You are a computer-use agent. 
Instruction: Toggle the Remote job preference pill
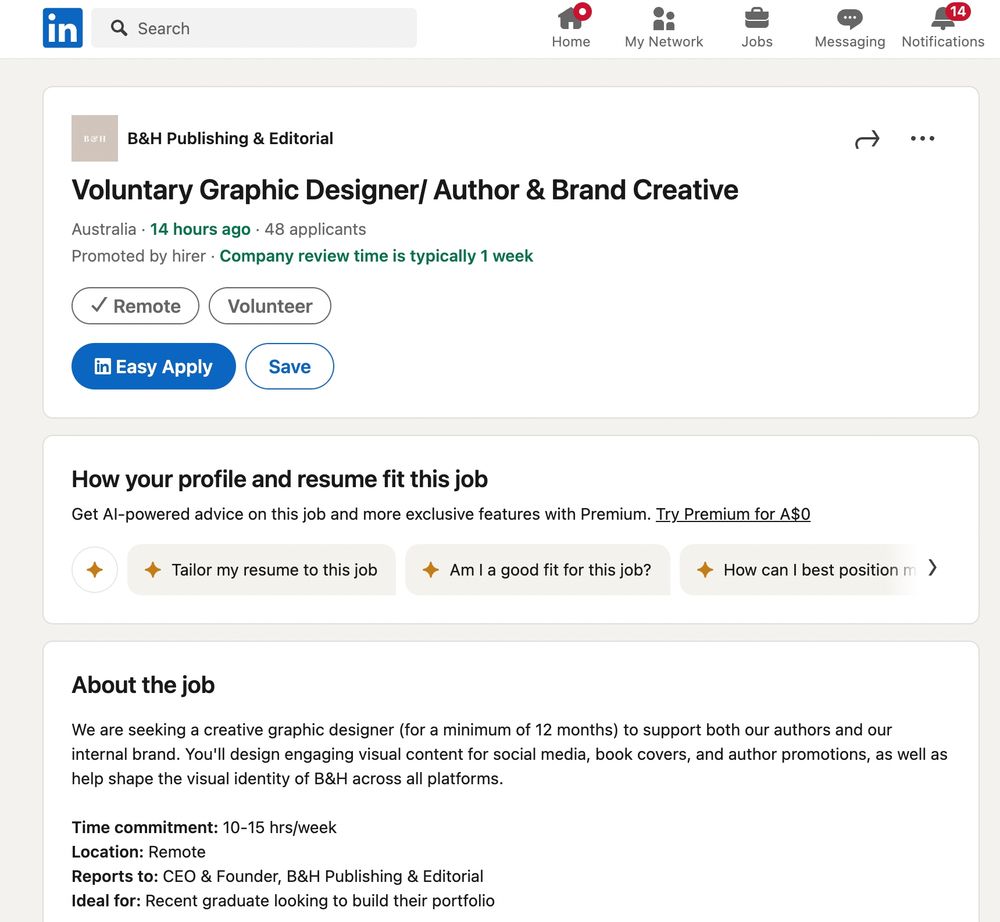[x=135, y=306]
